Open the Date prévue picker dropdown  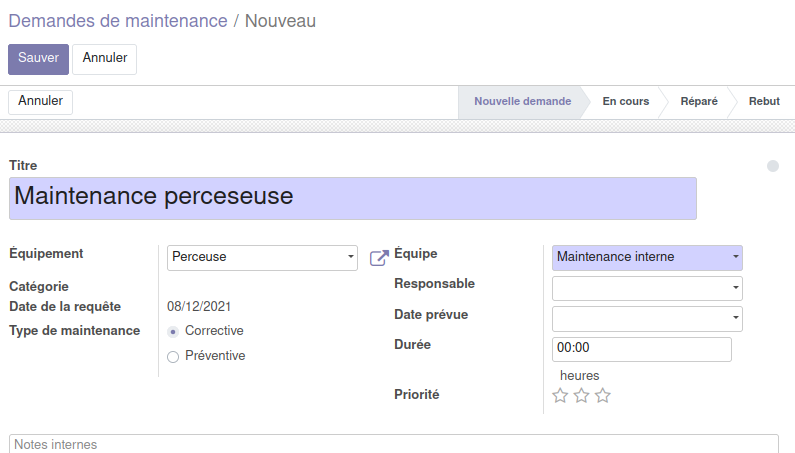pyautogui.click(x=647, y=319)
